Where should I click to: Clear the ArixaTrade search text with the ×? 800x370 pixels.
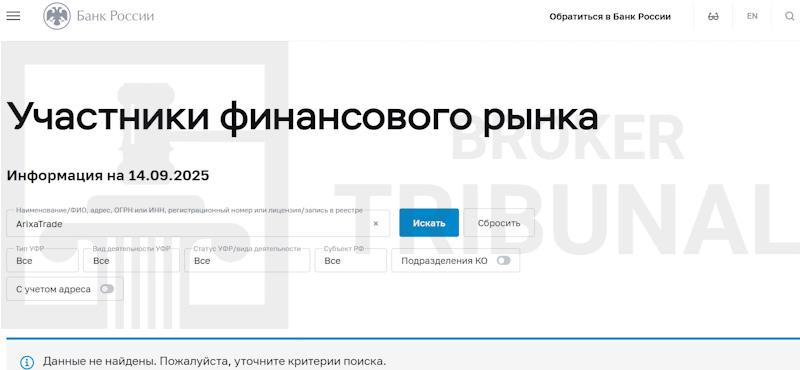[376, 224]
